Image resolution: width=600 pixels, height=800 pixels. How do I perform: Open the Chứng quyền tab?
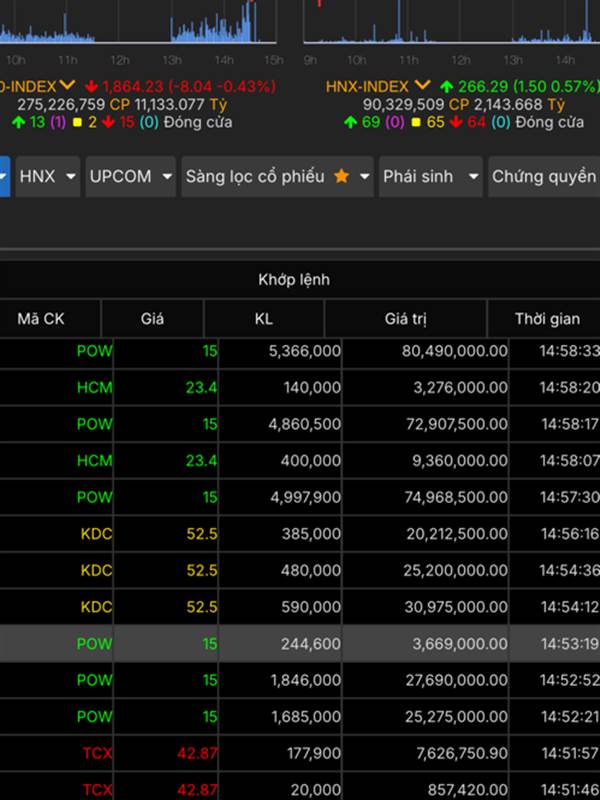pos(543,176)
